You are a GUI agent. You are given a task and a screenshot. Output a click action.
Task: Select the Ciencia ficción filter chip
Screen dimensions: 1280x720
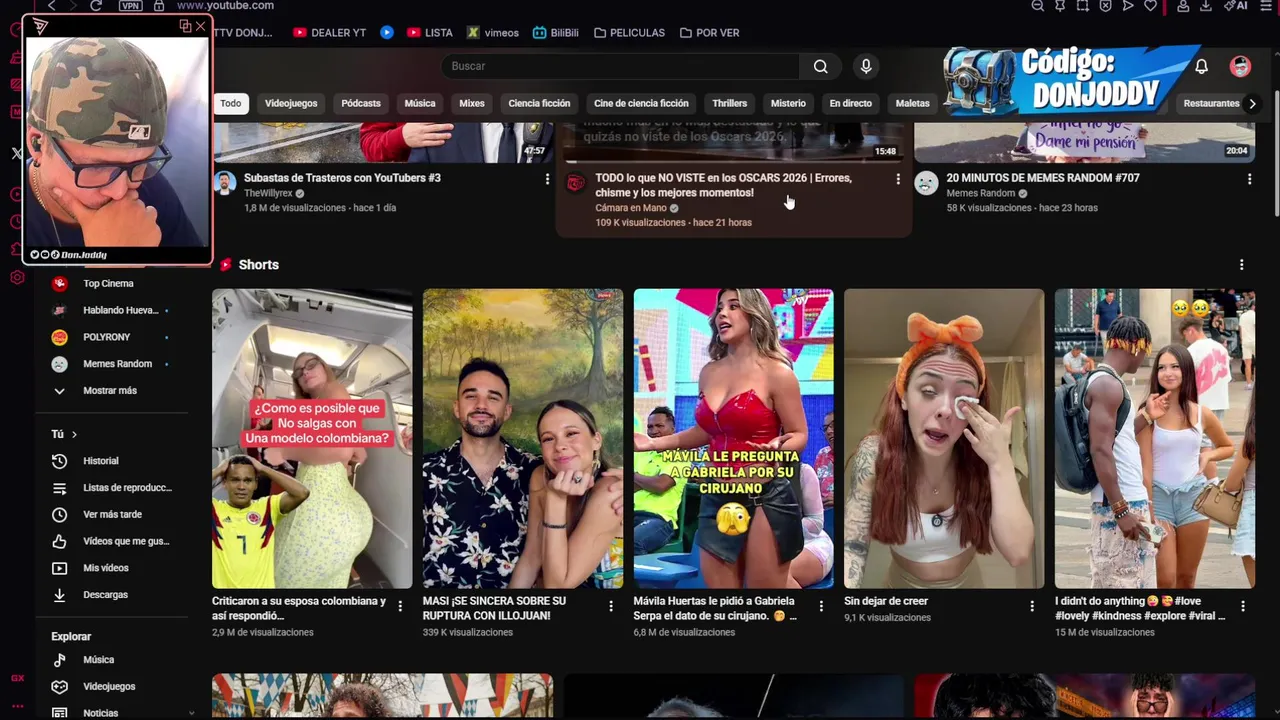pos(539,103)
